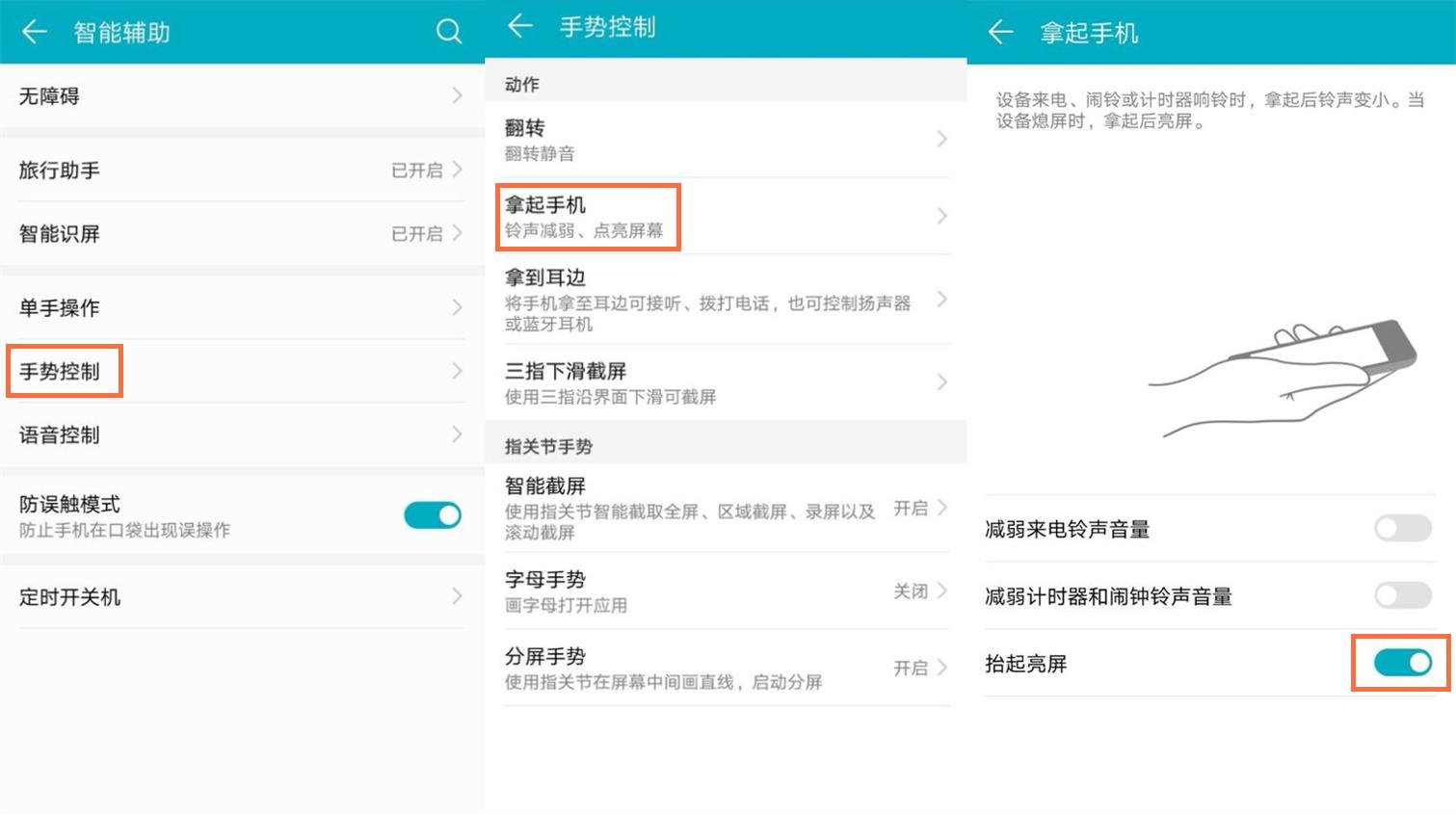Click the back arrow on 拿起手机 screen
The width and height of the screenshot is (1456, 814).
coord(1000,31)
